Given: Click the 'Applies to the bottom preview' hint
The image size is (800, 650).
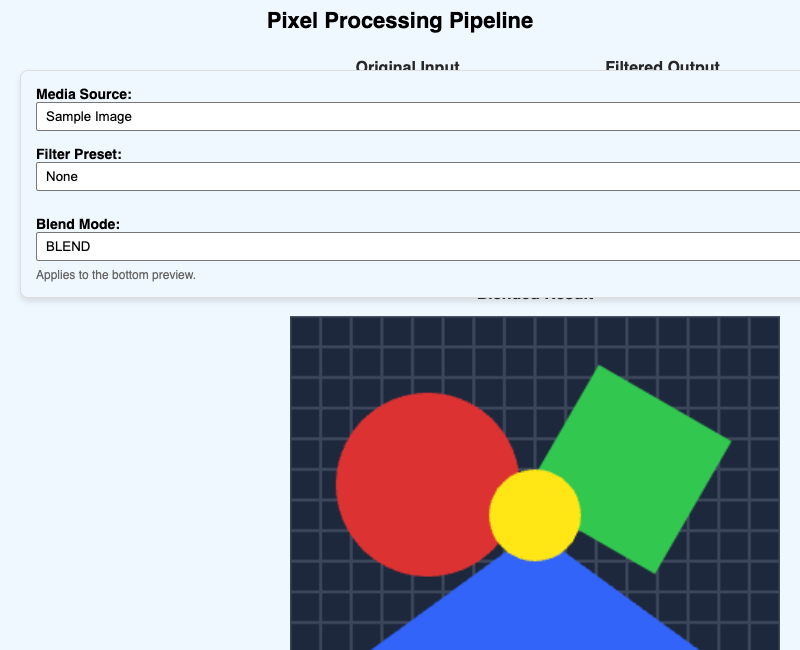Looking at the screenshot, I should click(116, 275).
